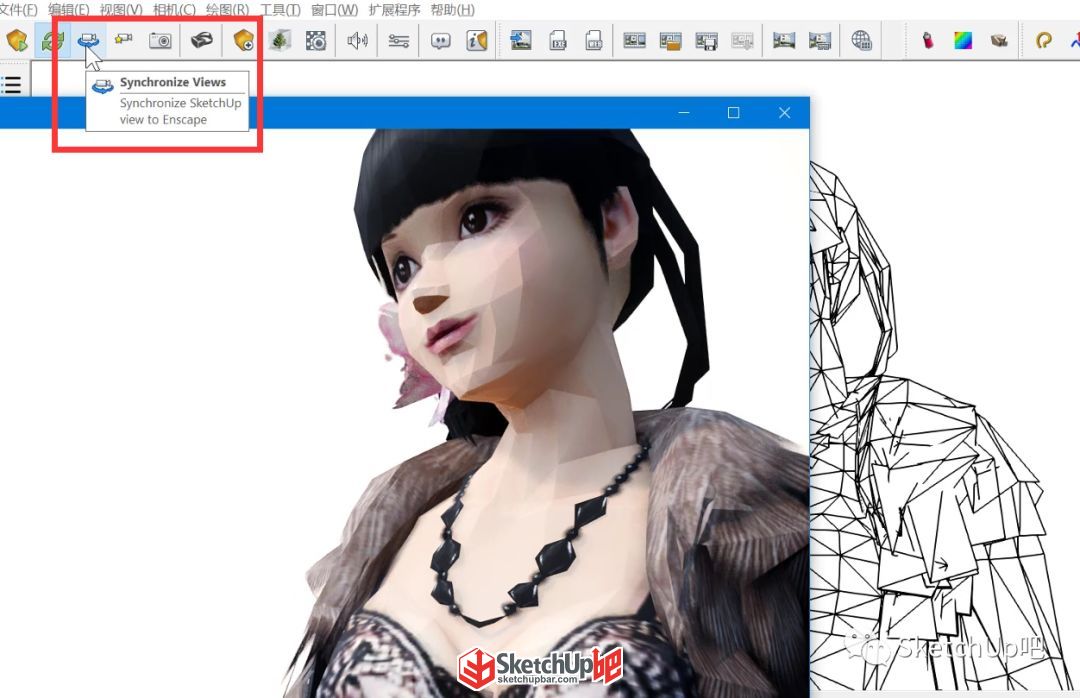Open the About Enscape info icon
Image resolution: width=1080 pixels, height=698 pixels.
tap(477, 41)
